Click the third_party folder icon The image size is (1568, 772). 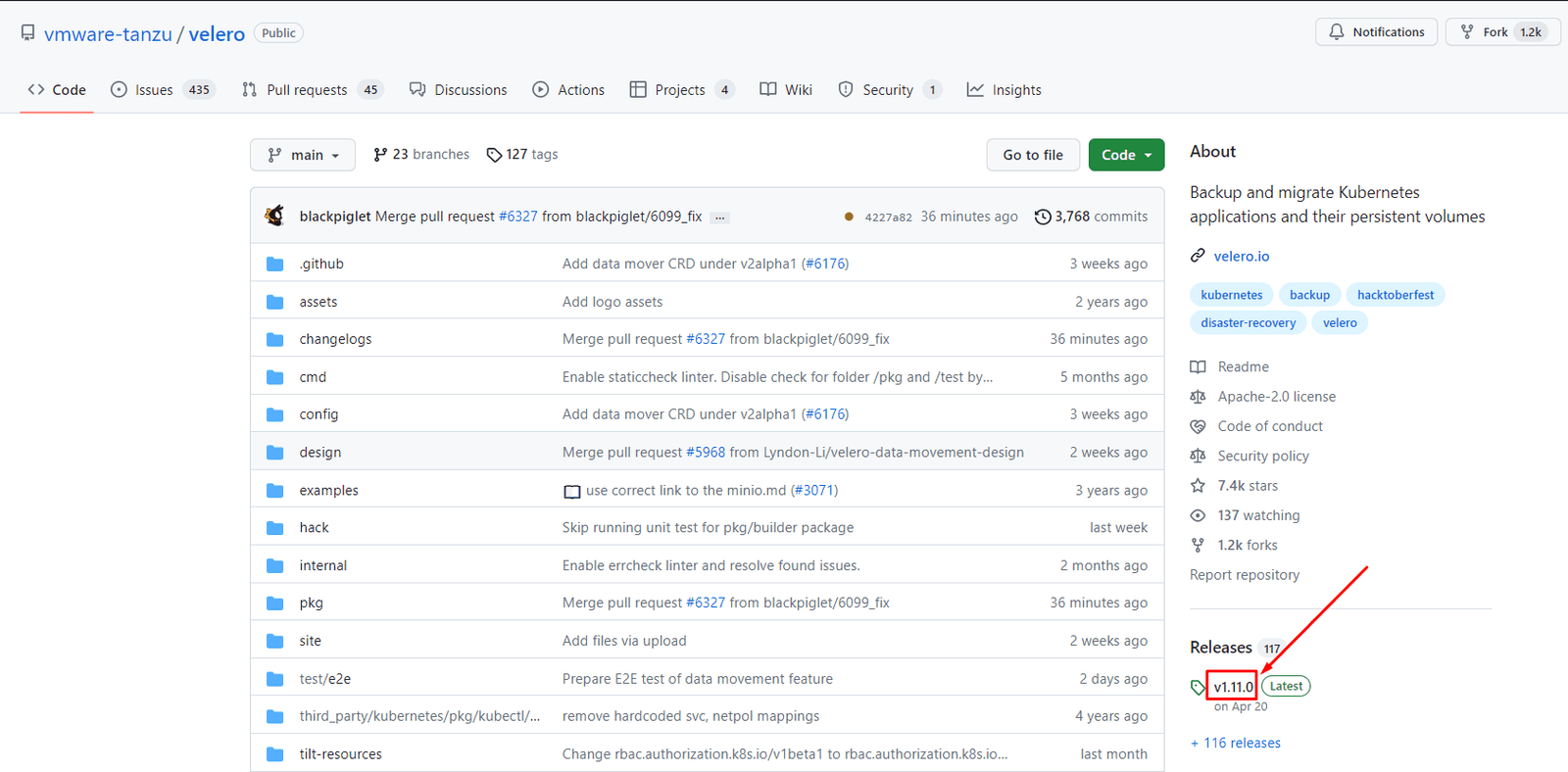coord(275,717)
